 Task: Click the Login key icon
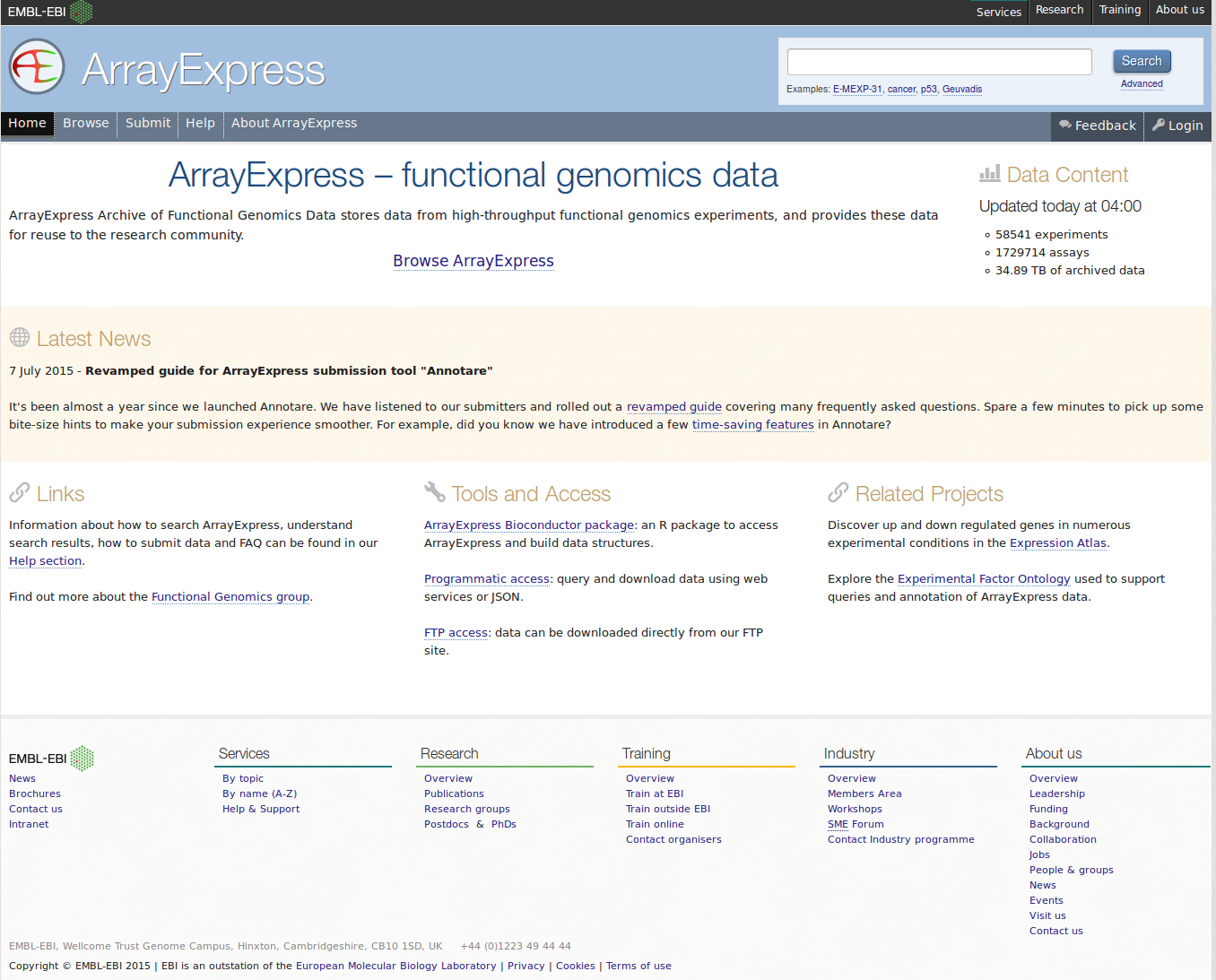tap(1159, 126)
